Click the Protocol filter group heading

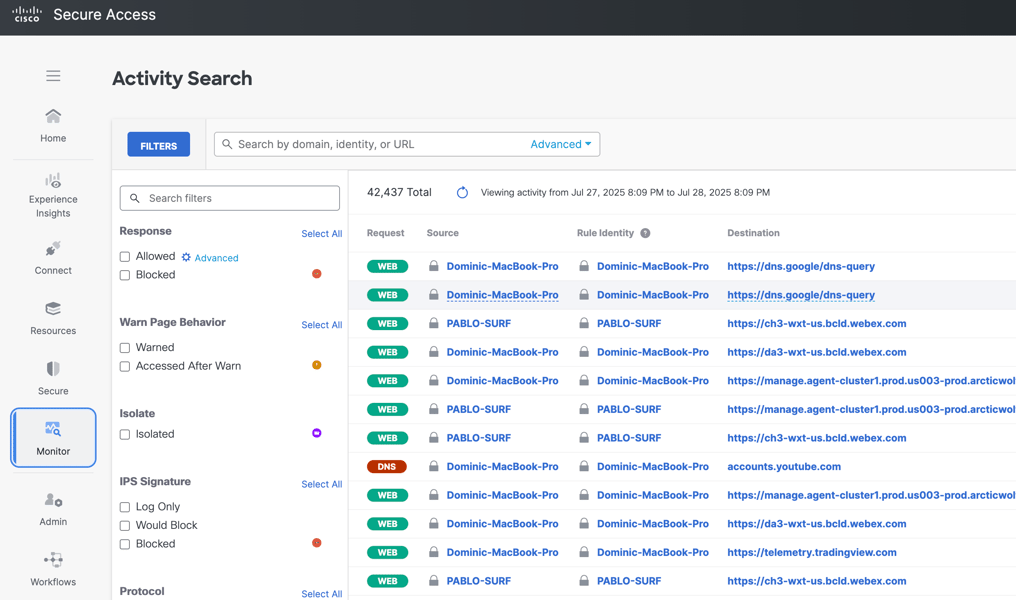coord(142,592)
